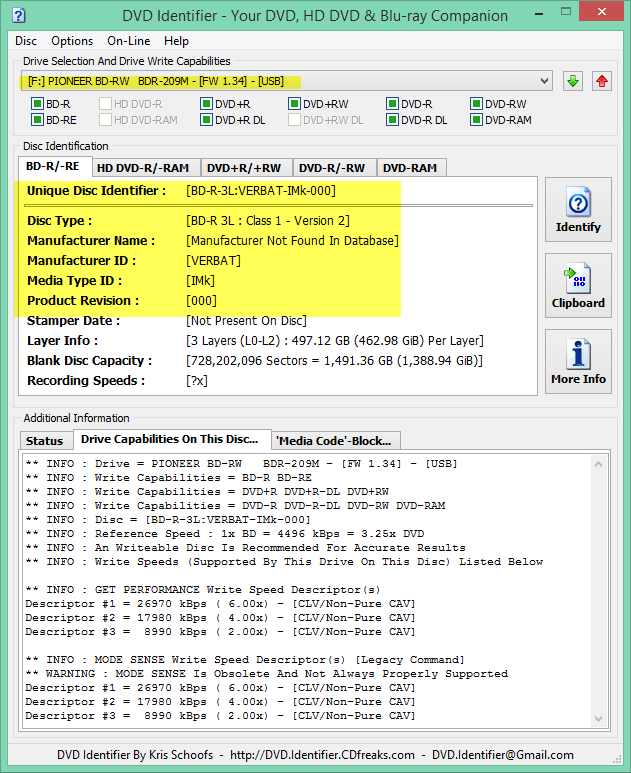Open the Disc menu

pos(26,41)
